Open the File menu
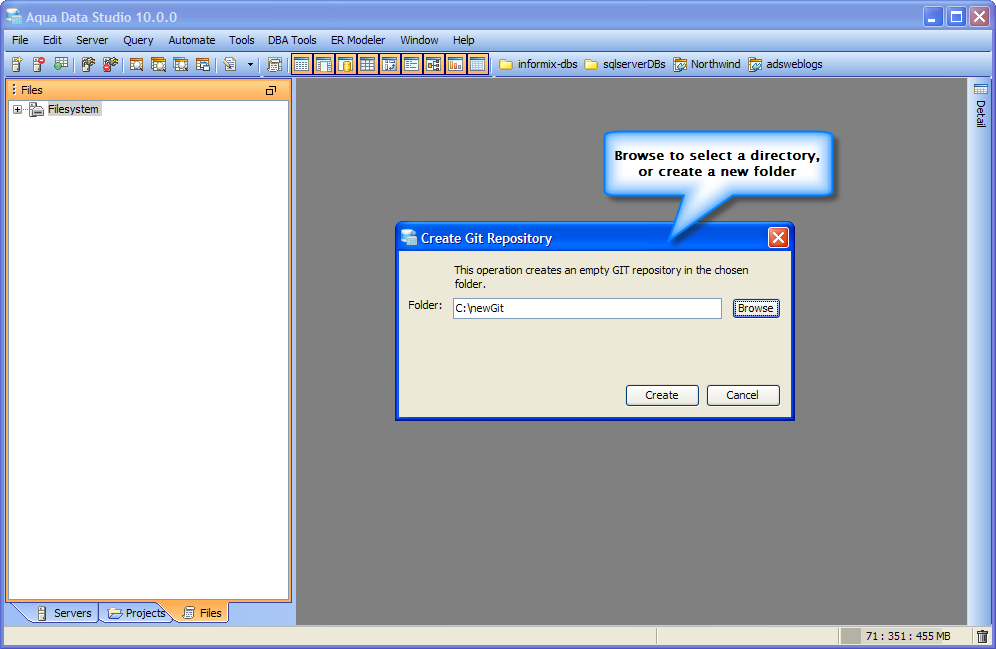996x649 pixels. coord(20,40)
